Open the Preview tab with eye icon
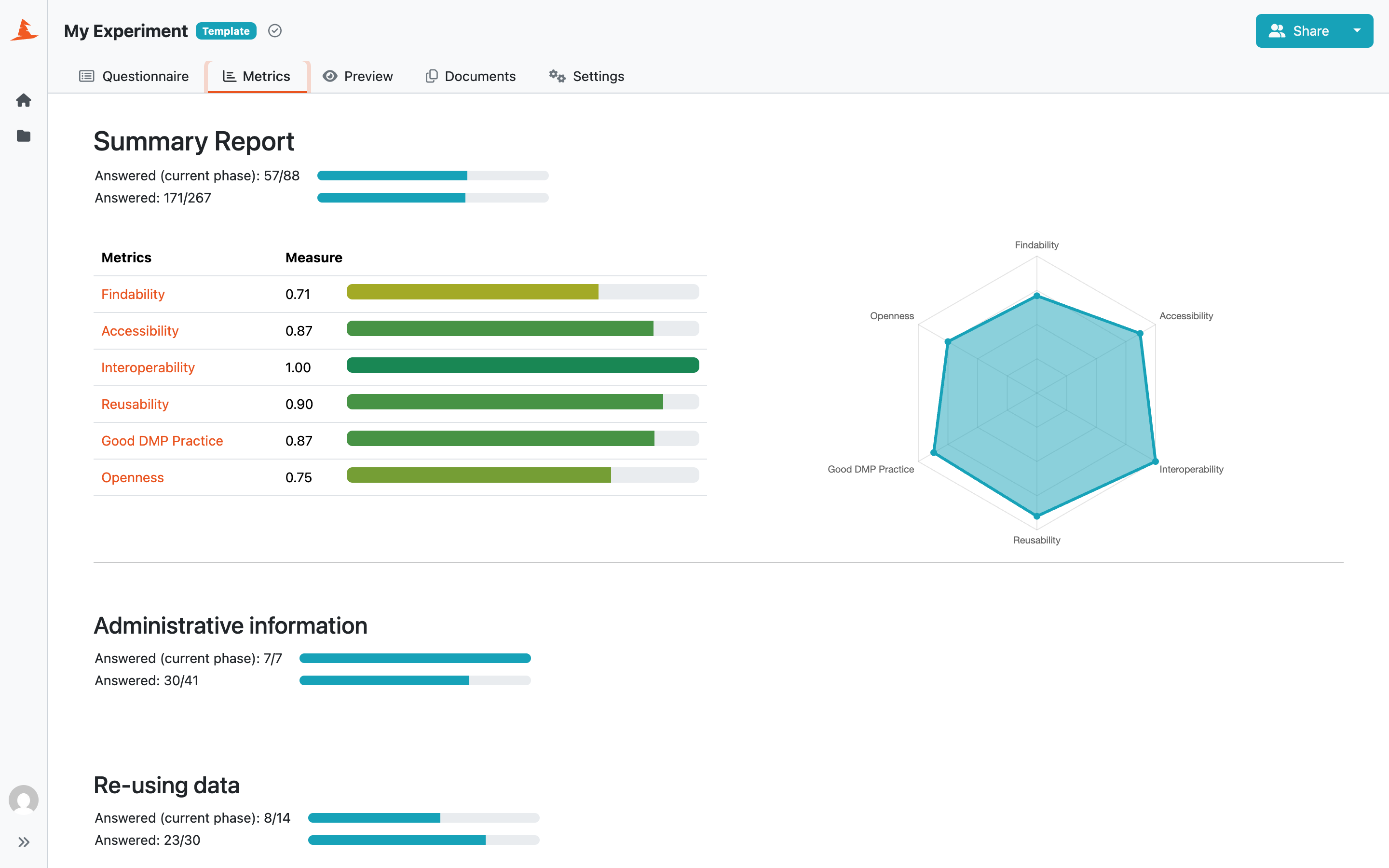This screenshot has height=868, width=1389. point(357,76)
